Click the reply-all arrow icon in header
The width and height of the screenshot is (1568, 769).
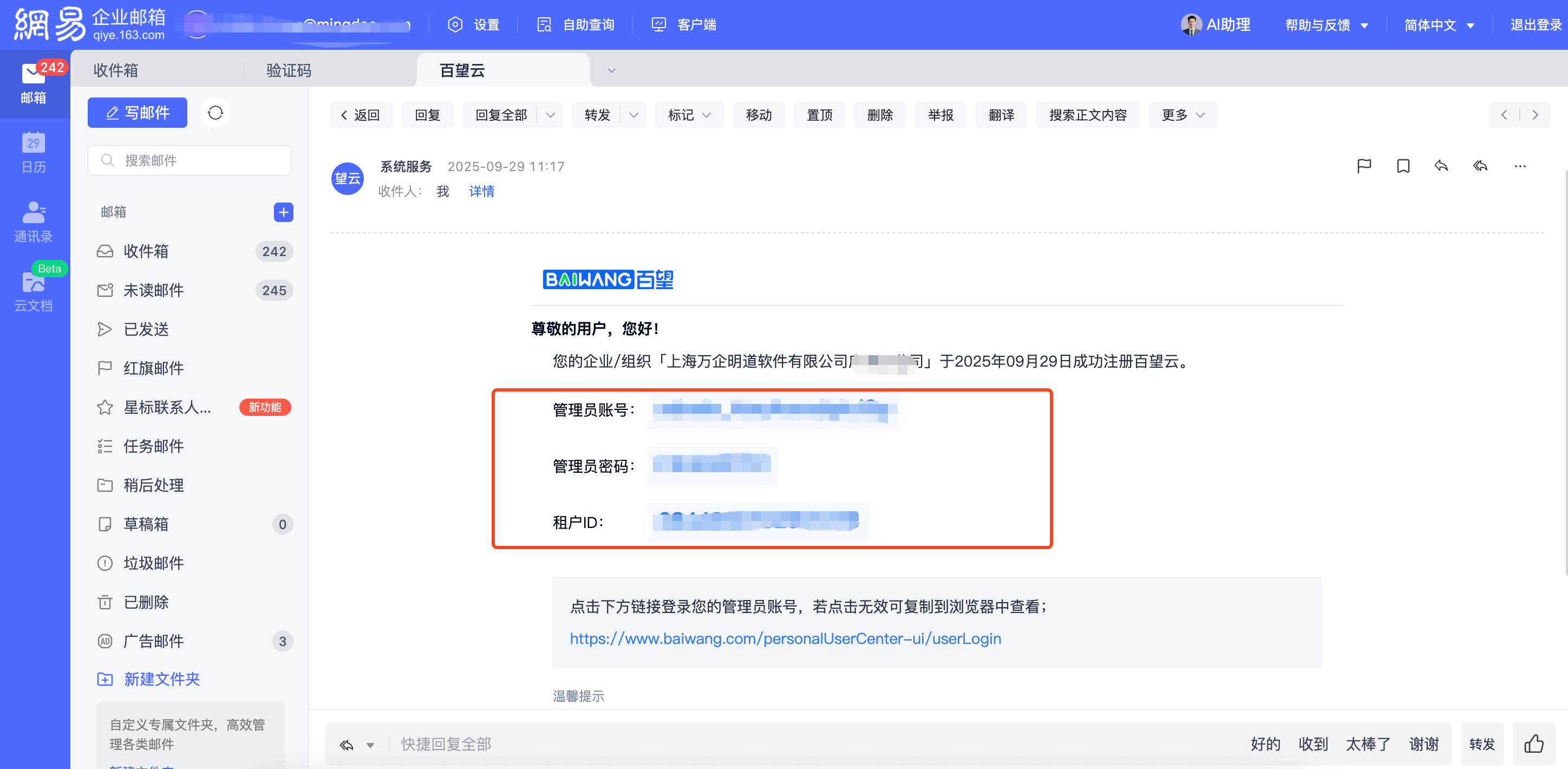1480,166
